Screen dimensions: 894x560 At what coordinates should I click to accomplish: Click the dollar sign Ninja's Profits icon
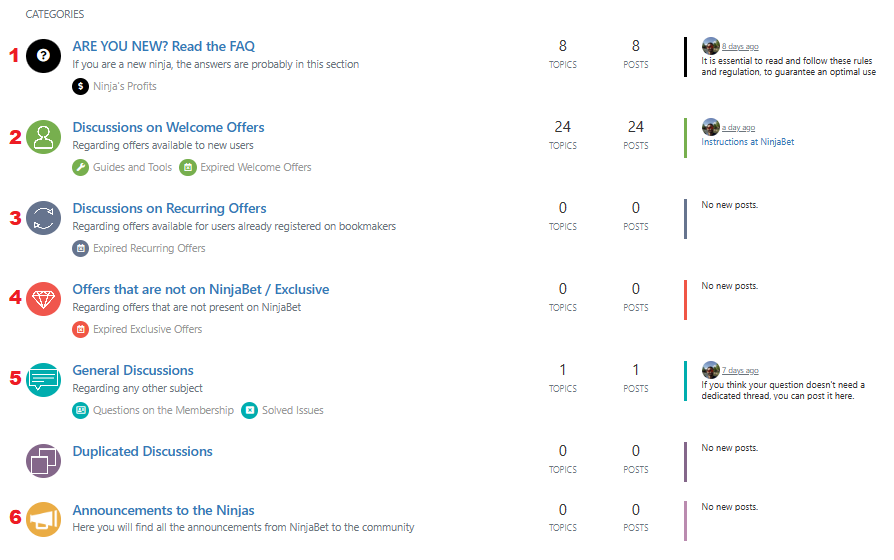point(80,86)
